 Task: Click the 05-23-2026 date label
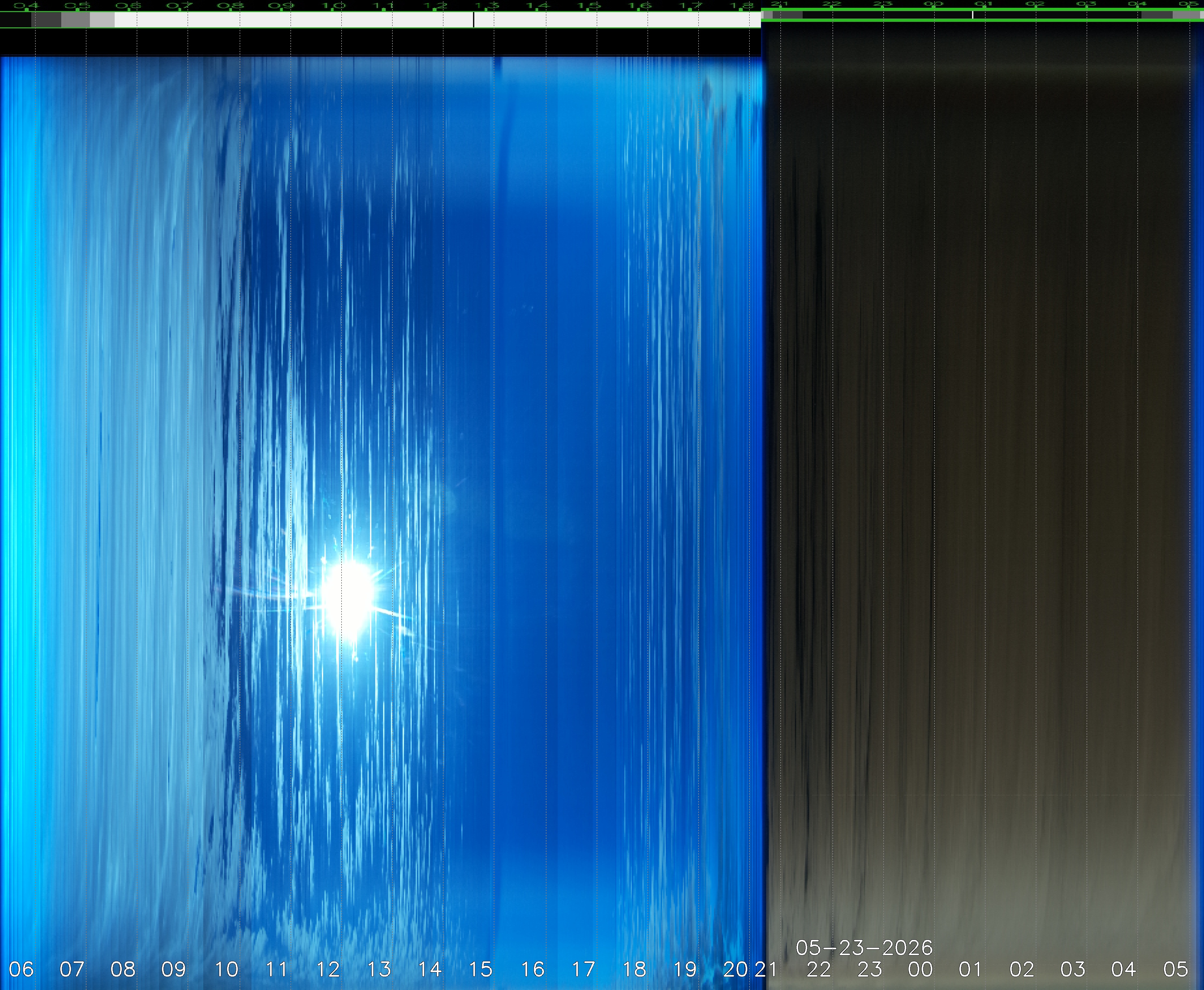pos(864,948)
